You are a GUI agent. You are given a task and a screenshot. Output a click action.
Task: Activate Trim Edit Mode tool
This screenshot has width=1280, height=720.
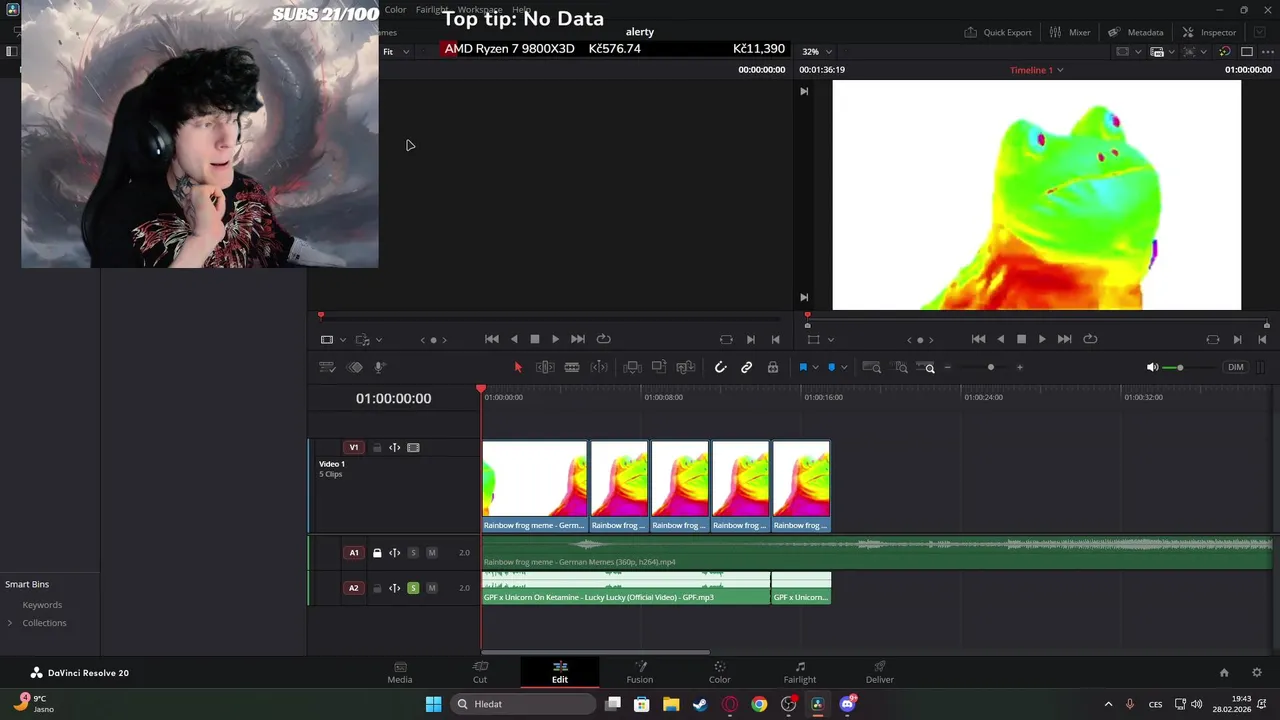tap(545, 368)
